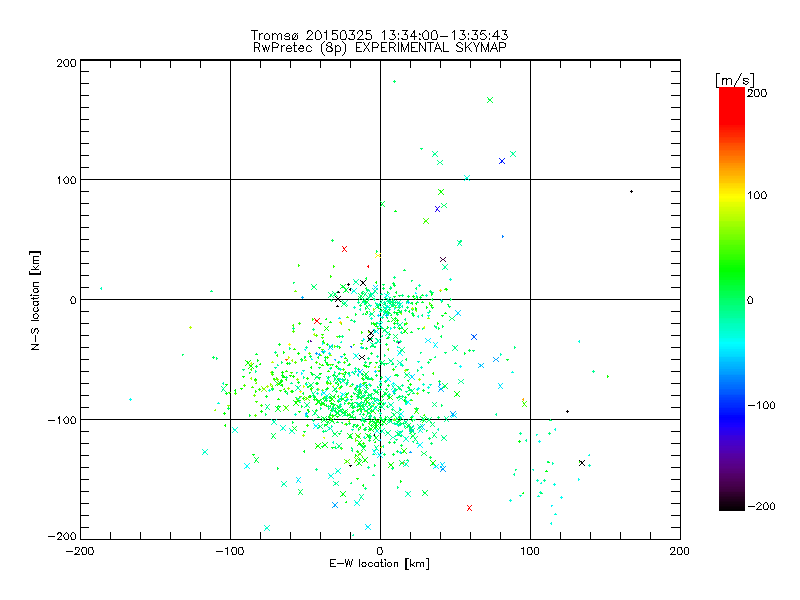Click the 200 tick label on the E-W axis
Image resolution: width=800 pixels, height=600 pixels.
click(680, 551)
